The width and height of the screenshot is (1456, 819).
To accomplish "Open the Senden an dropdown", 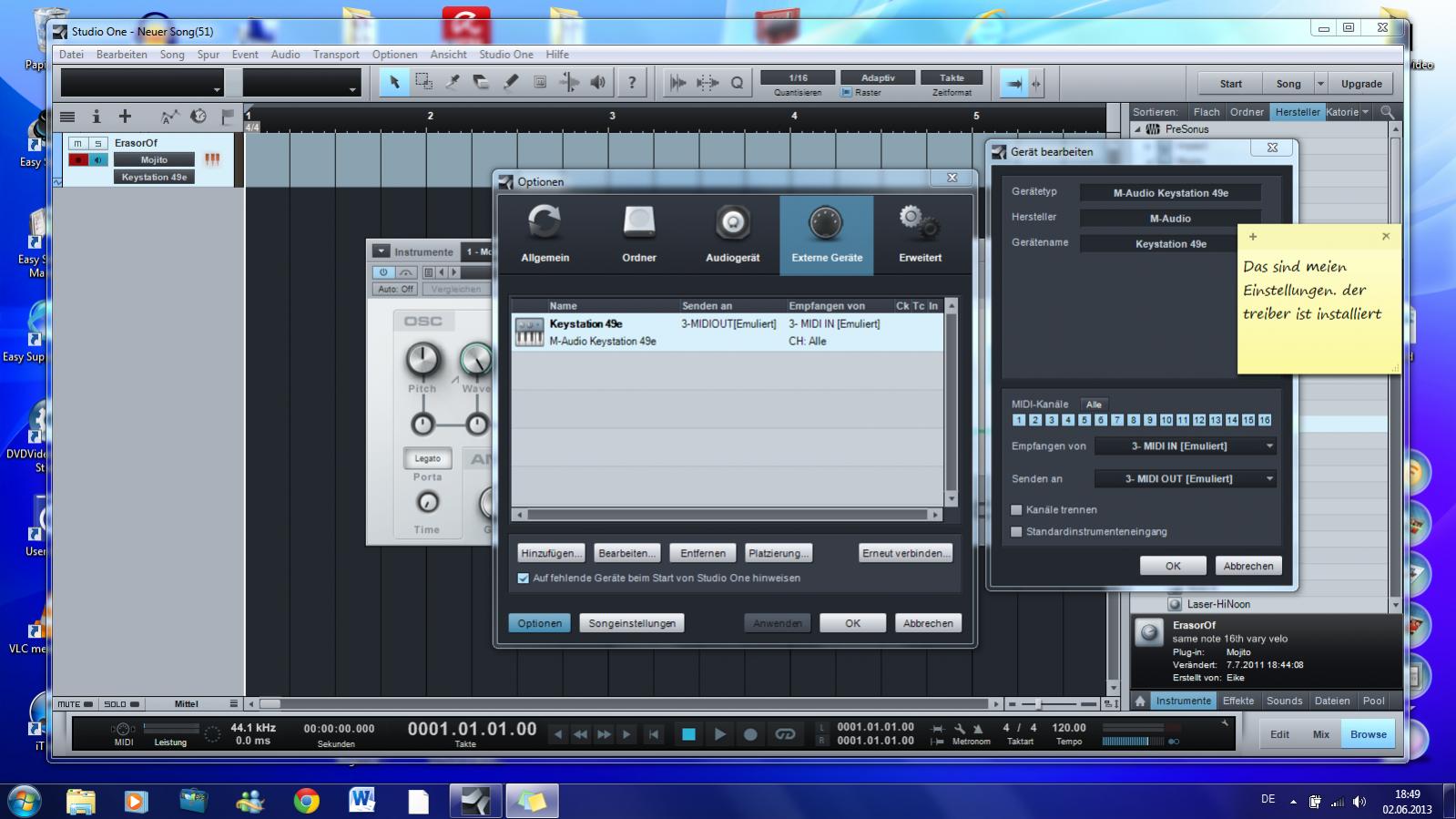I will 1185,479.
